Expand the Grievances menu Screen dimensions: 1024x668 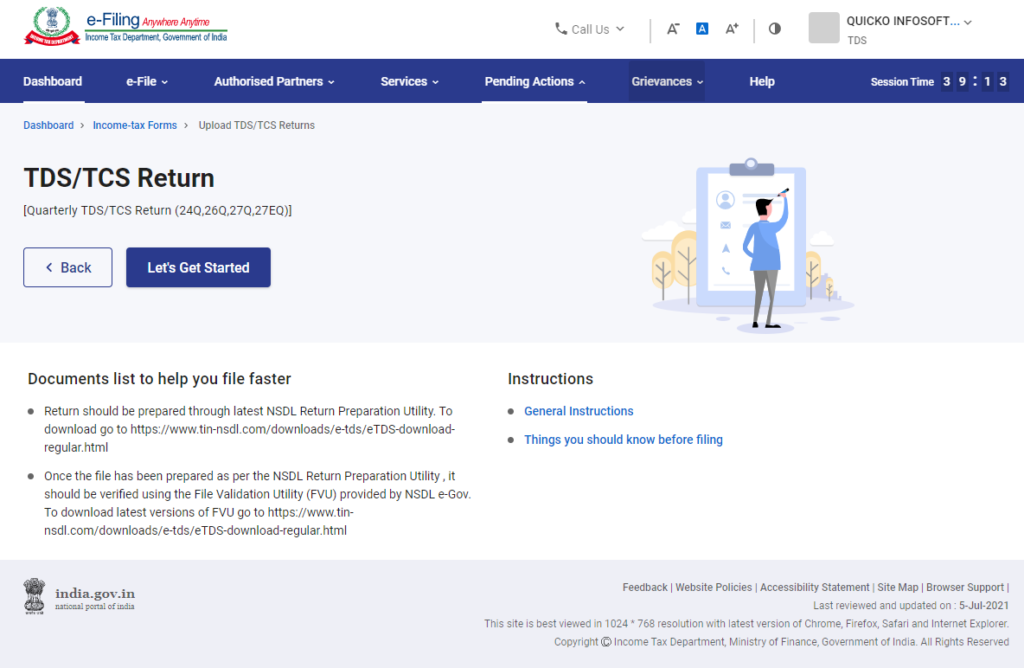(x=666, y=81)
